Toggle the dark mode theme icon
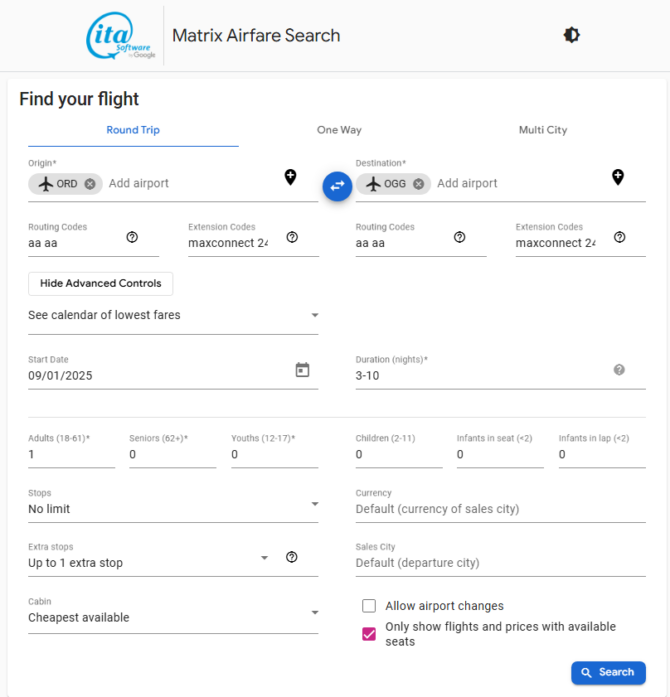The width and height of the screenshot is (670, 697). tap(571, 35)
